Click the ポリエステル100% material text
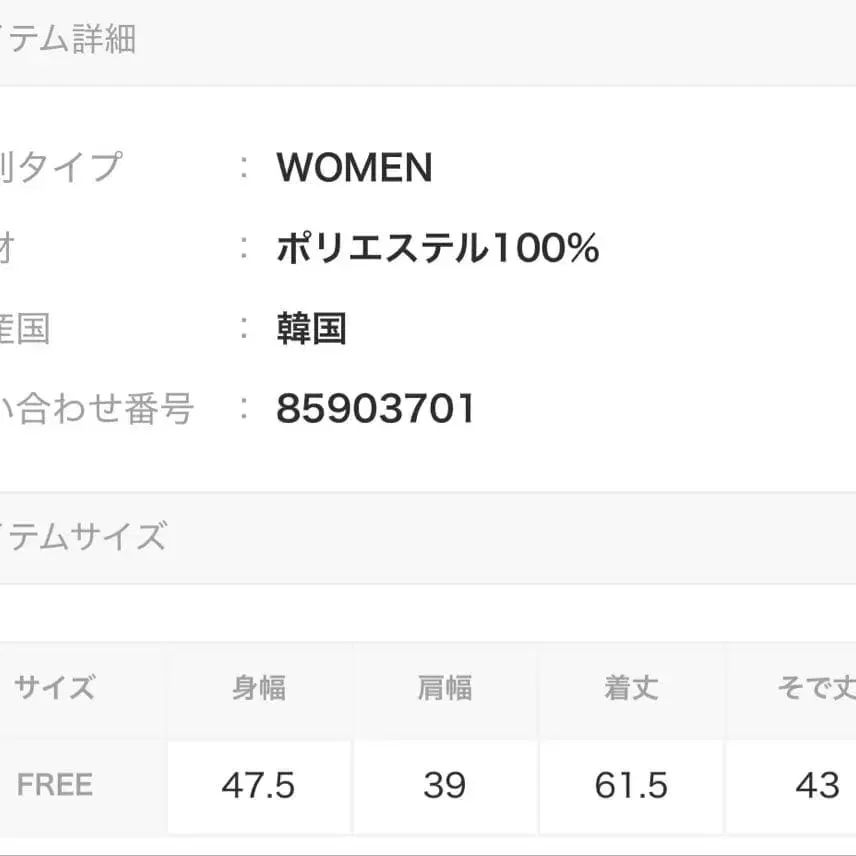 pos(437,248)
